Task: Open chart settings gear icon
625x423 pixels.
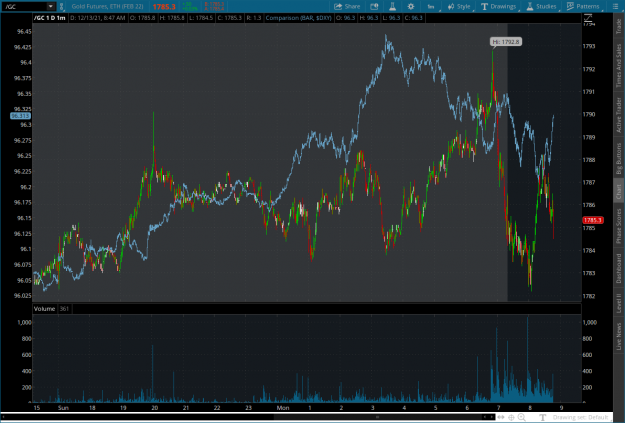Action: 411,6
